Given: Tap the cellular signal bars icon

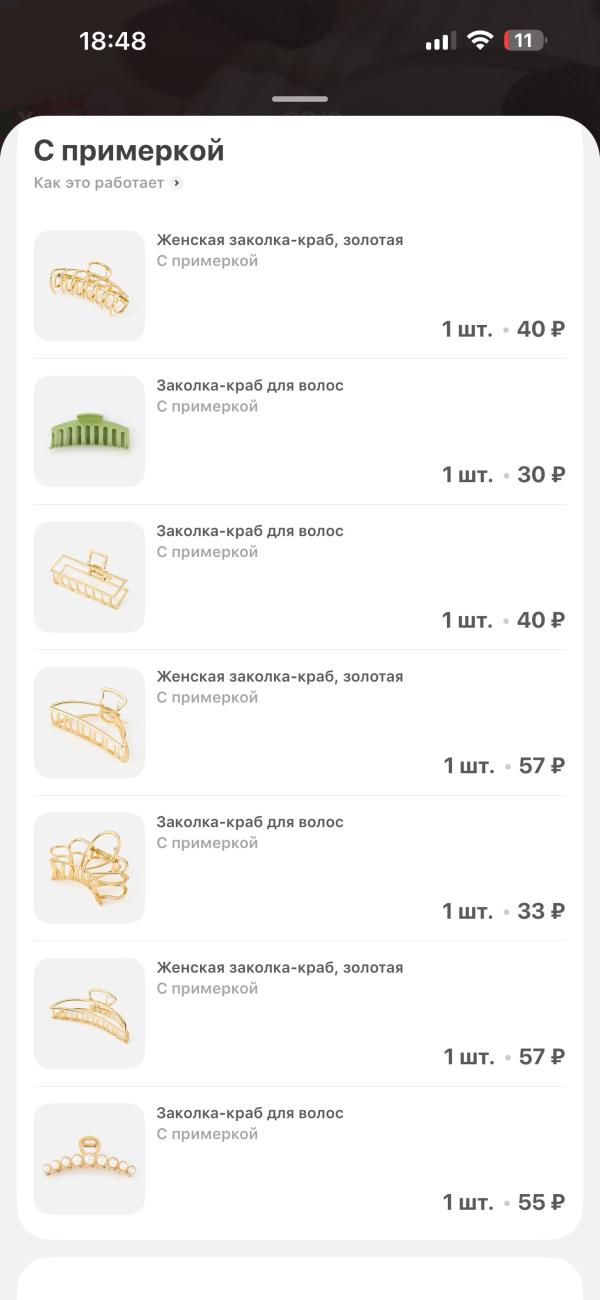Looking at the screenshot, I should pyautogui.click(x=440, y=41).
